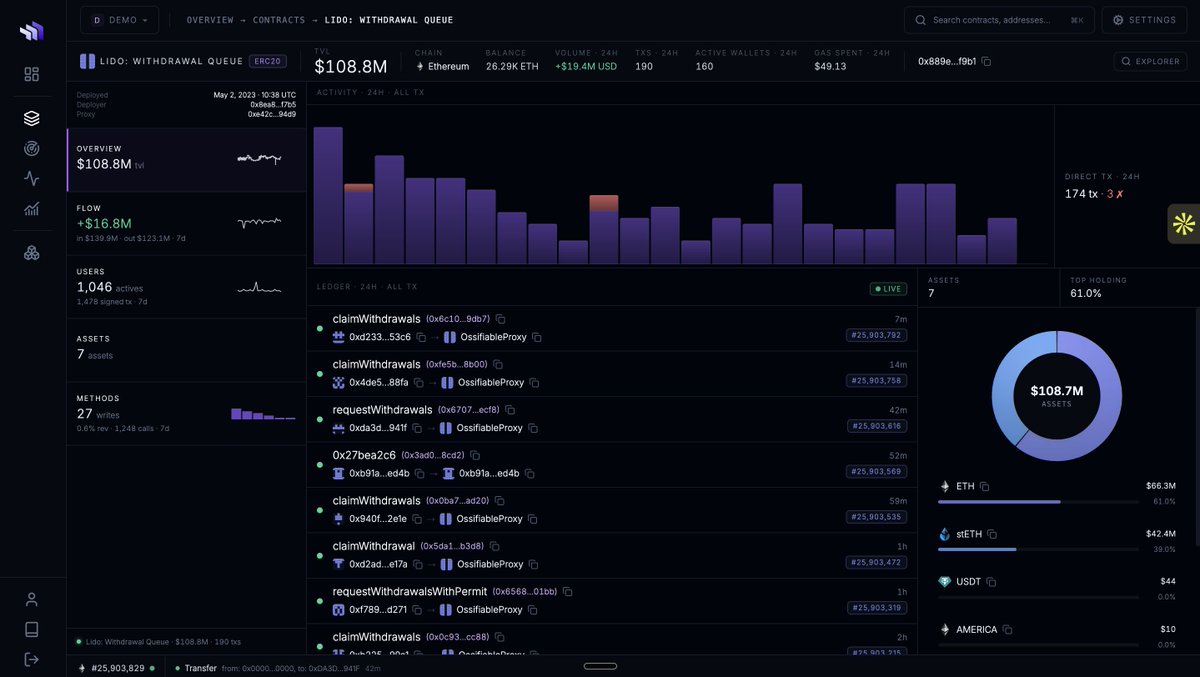Viewport: 1200px width, 677px height.
Task: Open the dashboard grid sidebar icon
Action: (32, 74)
